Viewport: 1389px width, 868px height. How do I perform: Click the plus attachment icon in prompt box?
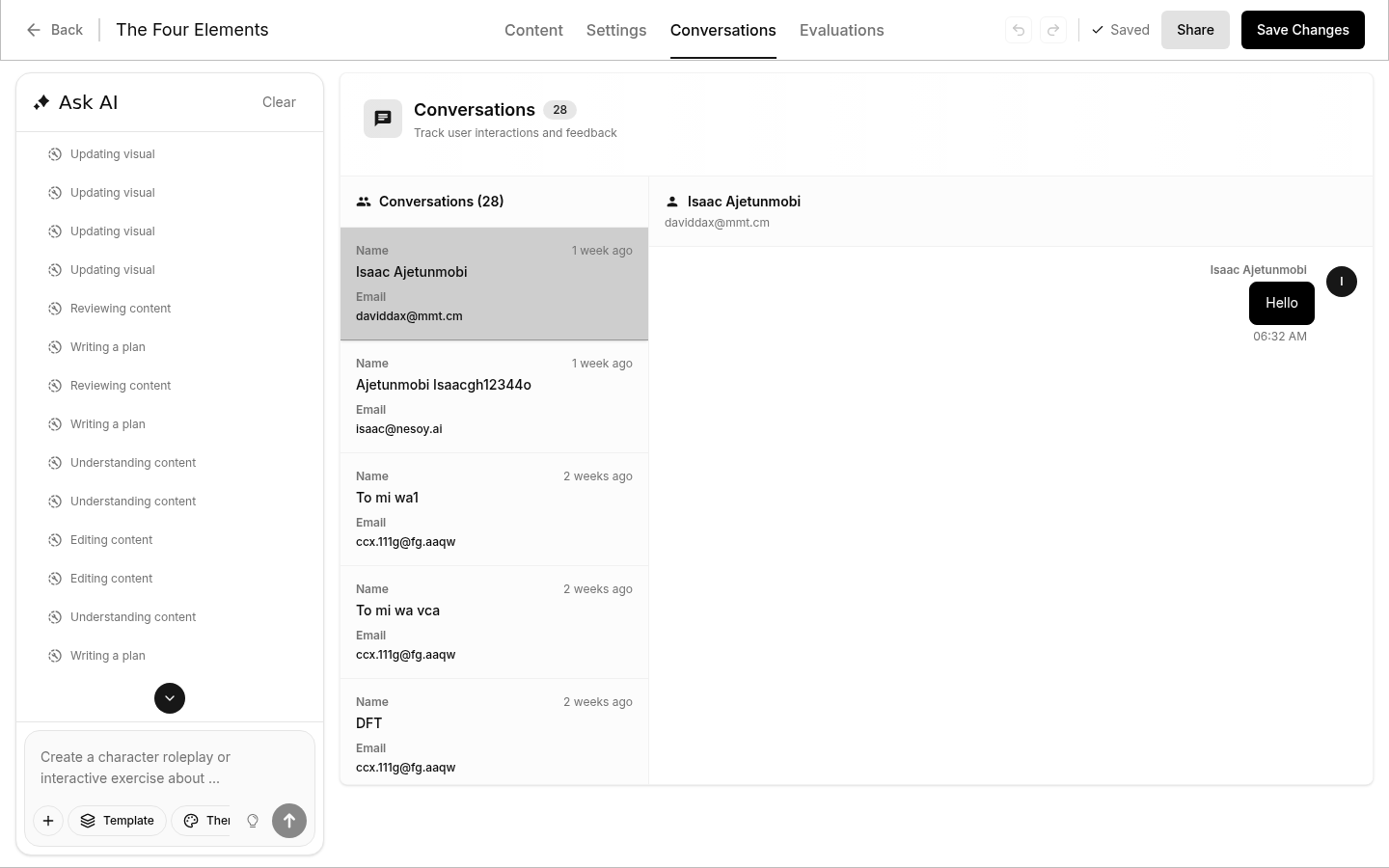tap(48, 821)
